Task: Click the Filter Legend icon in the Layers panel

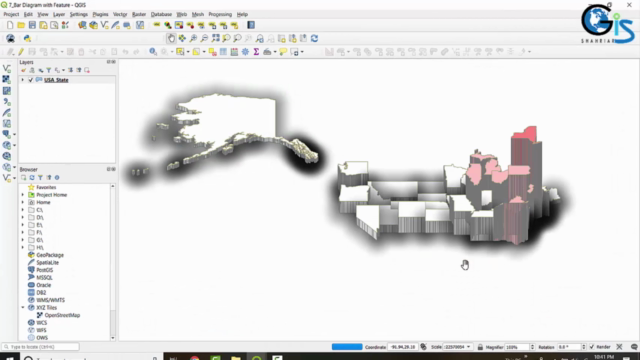Action: pyautogui.click(x=49, y=70)
